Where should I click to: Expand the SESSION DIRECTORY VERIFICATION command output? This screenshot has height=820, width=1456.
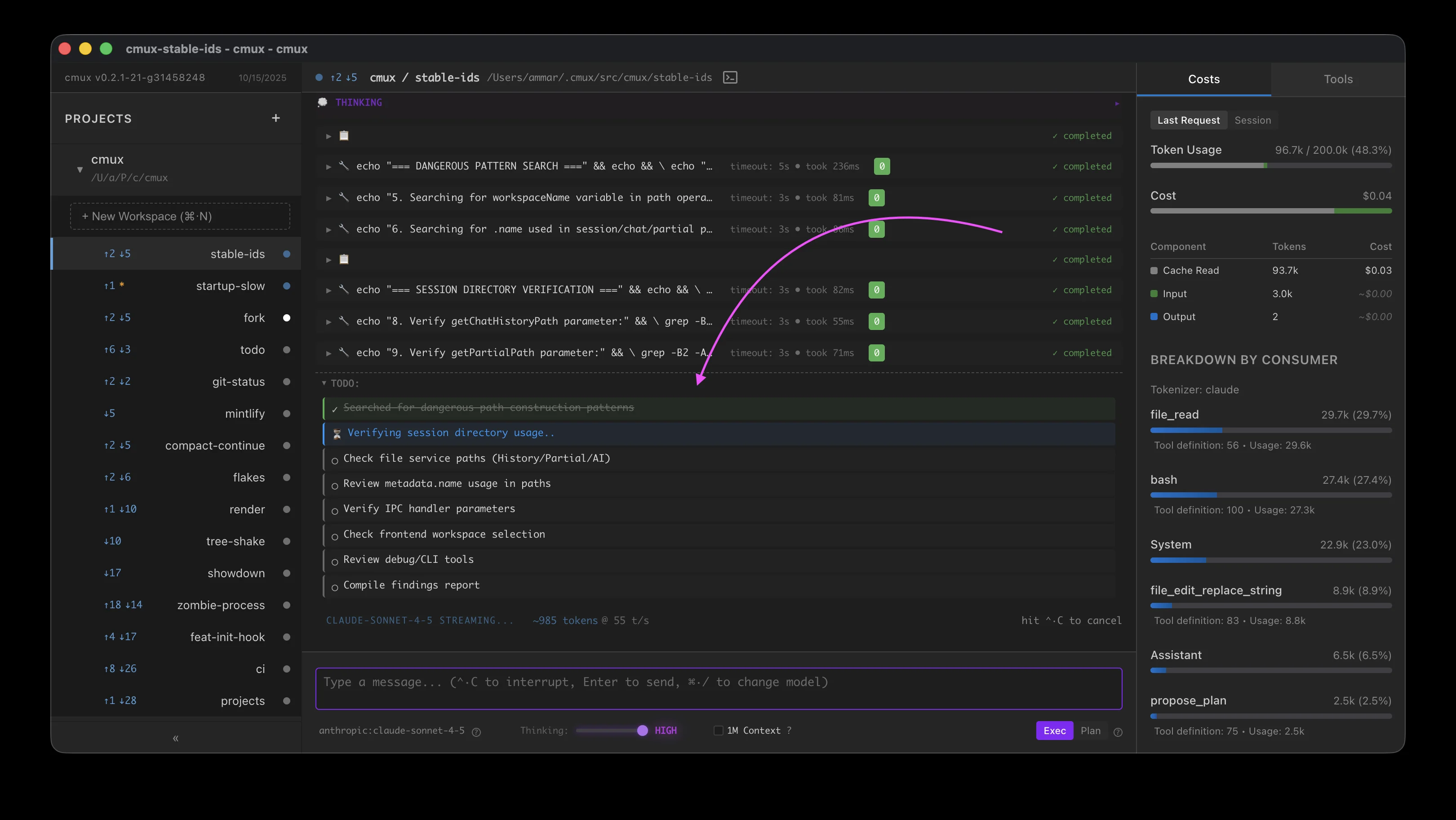(x=328, y=290)
